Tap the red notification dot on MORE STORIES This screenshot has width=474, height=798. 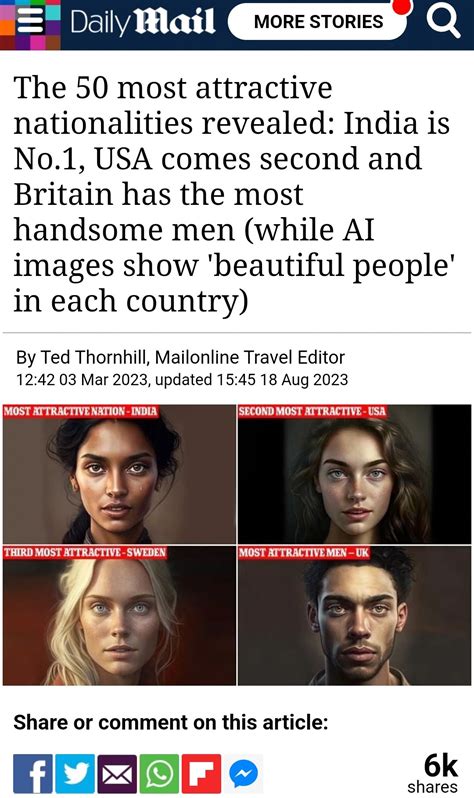coord(402,7)
